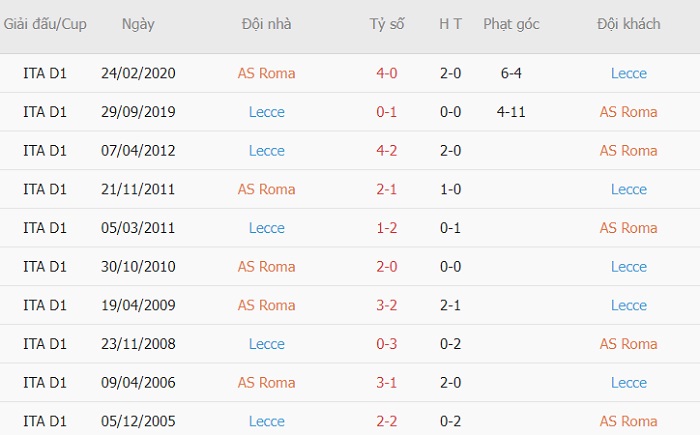This screenshot has width=700, height=435.
Task: Click the 4-2 score of 07/04/2012
Action: pyautogui.click(x=387, y=151)
